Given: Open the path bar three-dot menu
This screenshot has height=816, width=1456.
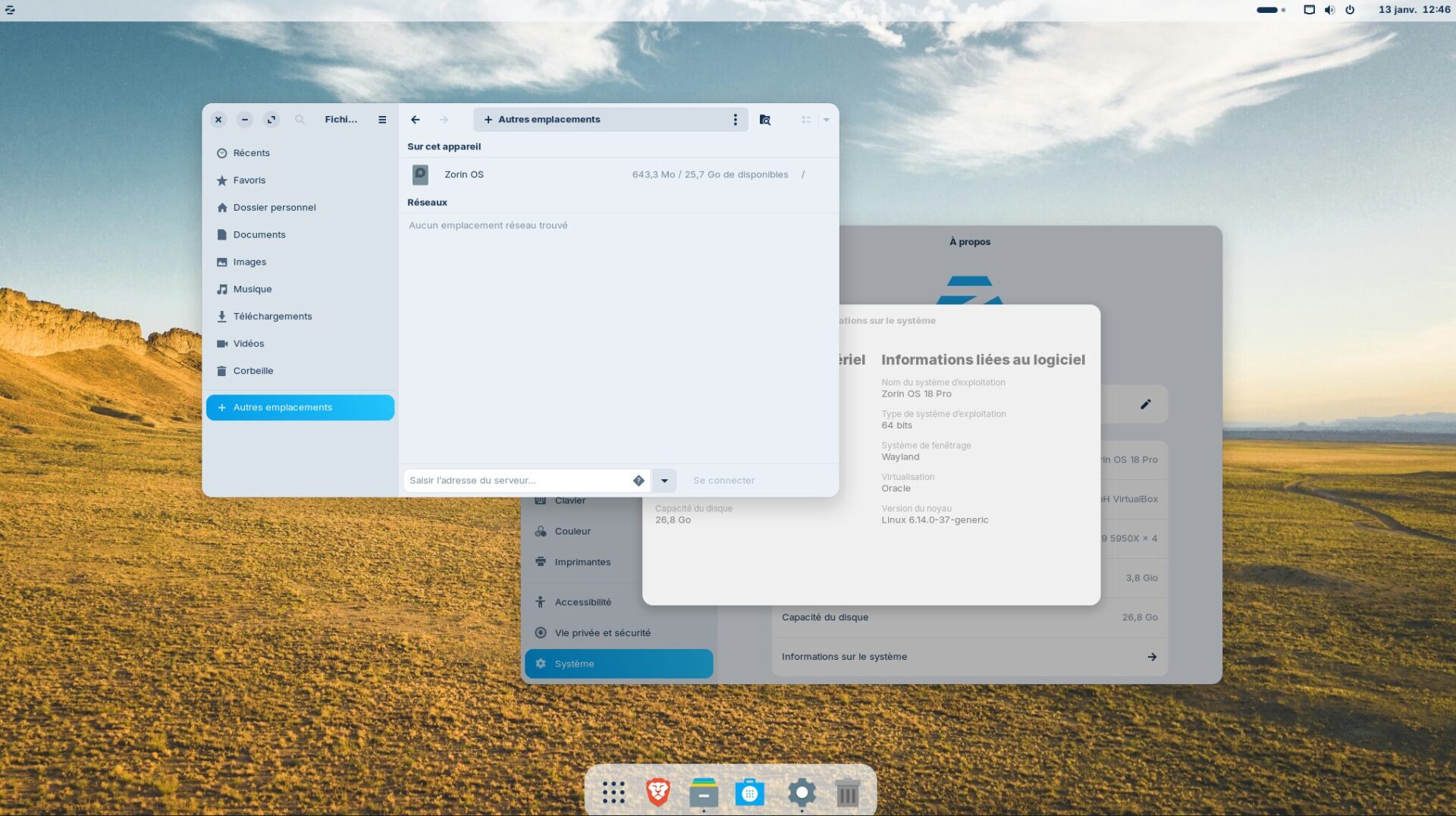Looking at the screenshot, I should [735, 120].
